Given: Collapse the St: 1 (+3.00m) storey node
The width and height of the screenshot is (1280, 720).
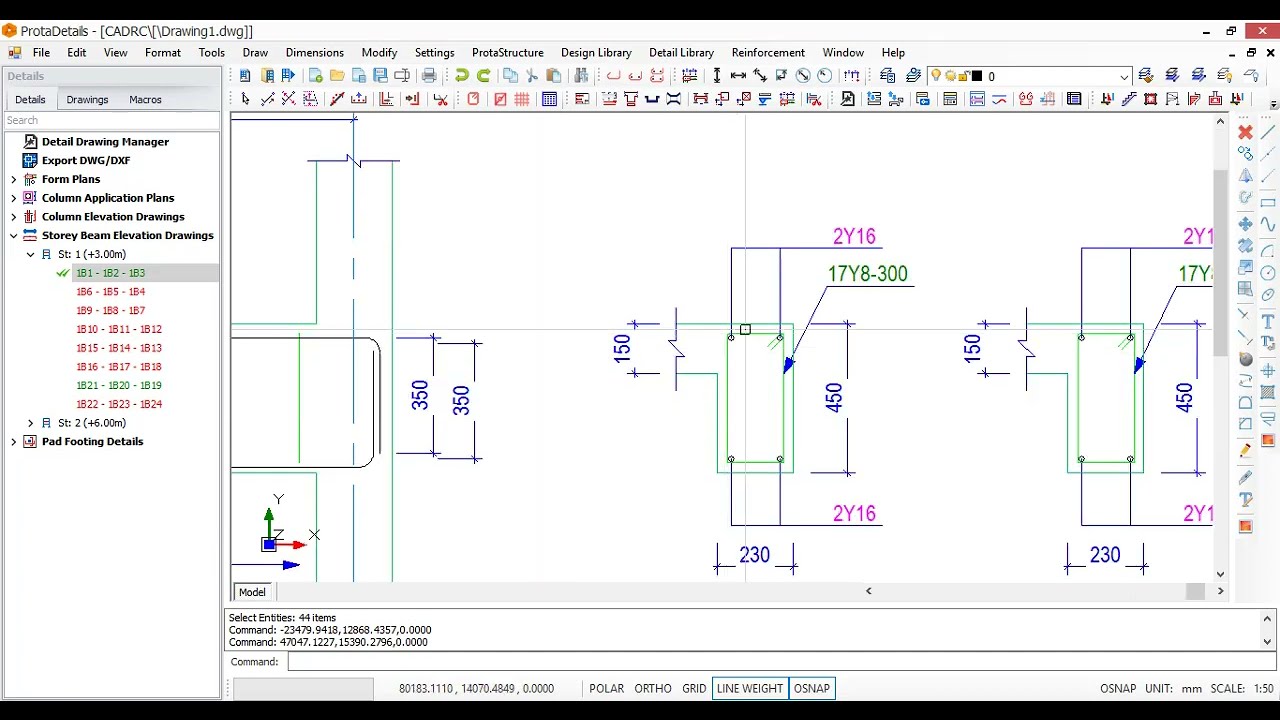Looking at the screenshot, I should coord(30,255).
